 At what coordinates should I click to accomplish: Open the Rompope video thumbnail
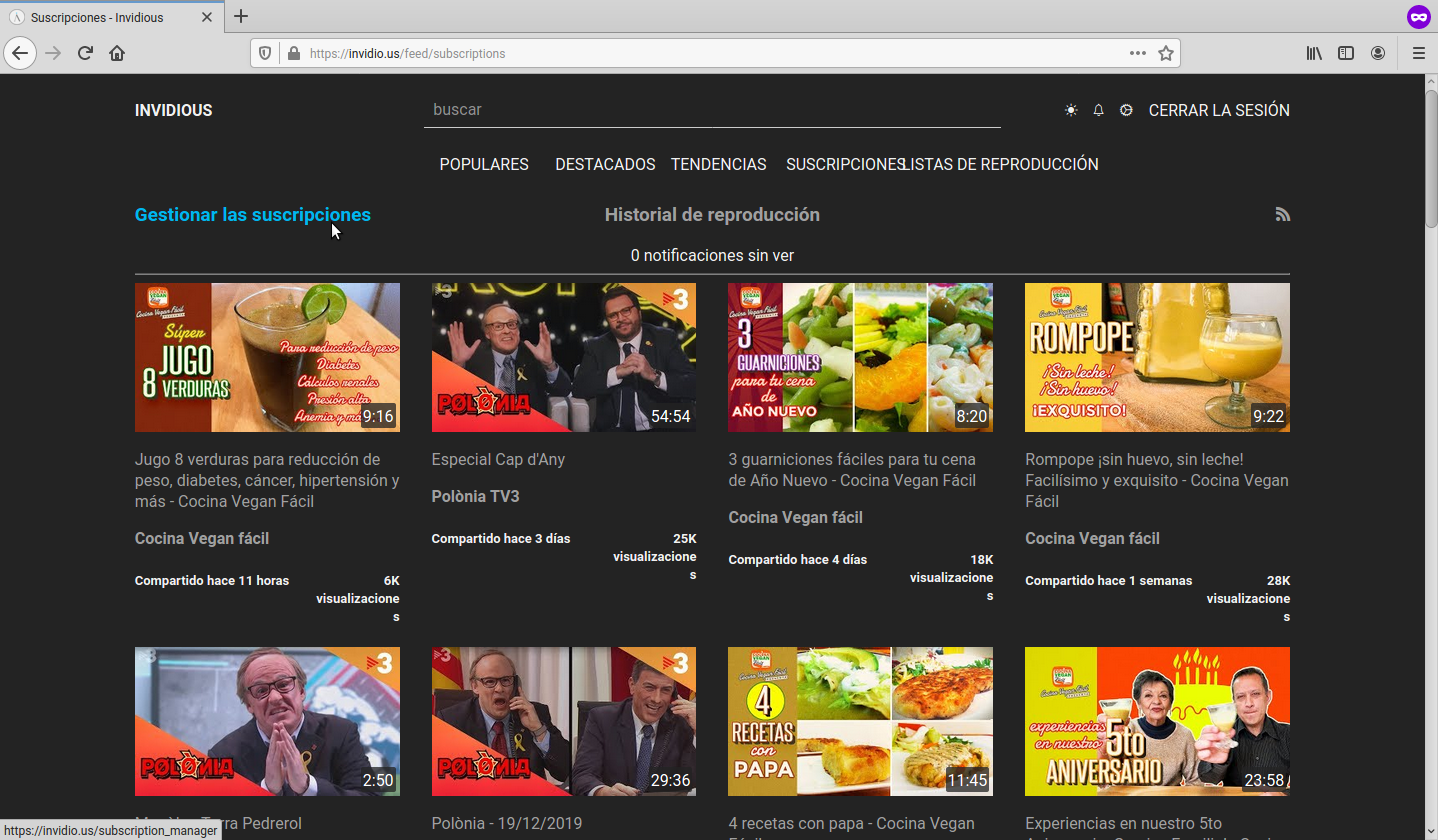tap(1157, 357)
